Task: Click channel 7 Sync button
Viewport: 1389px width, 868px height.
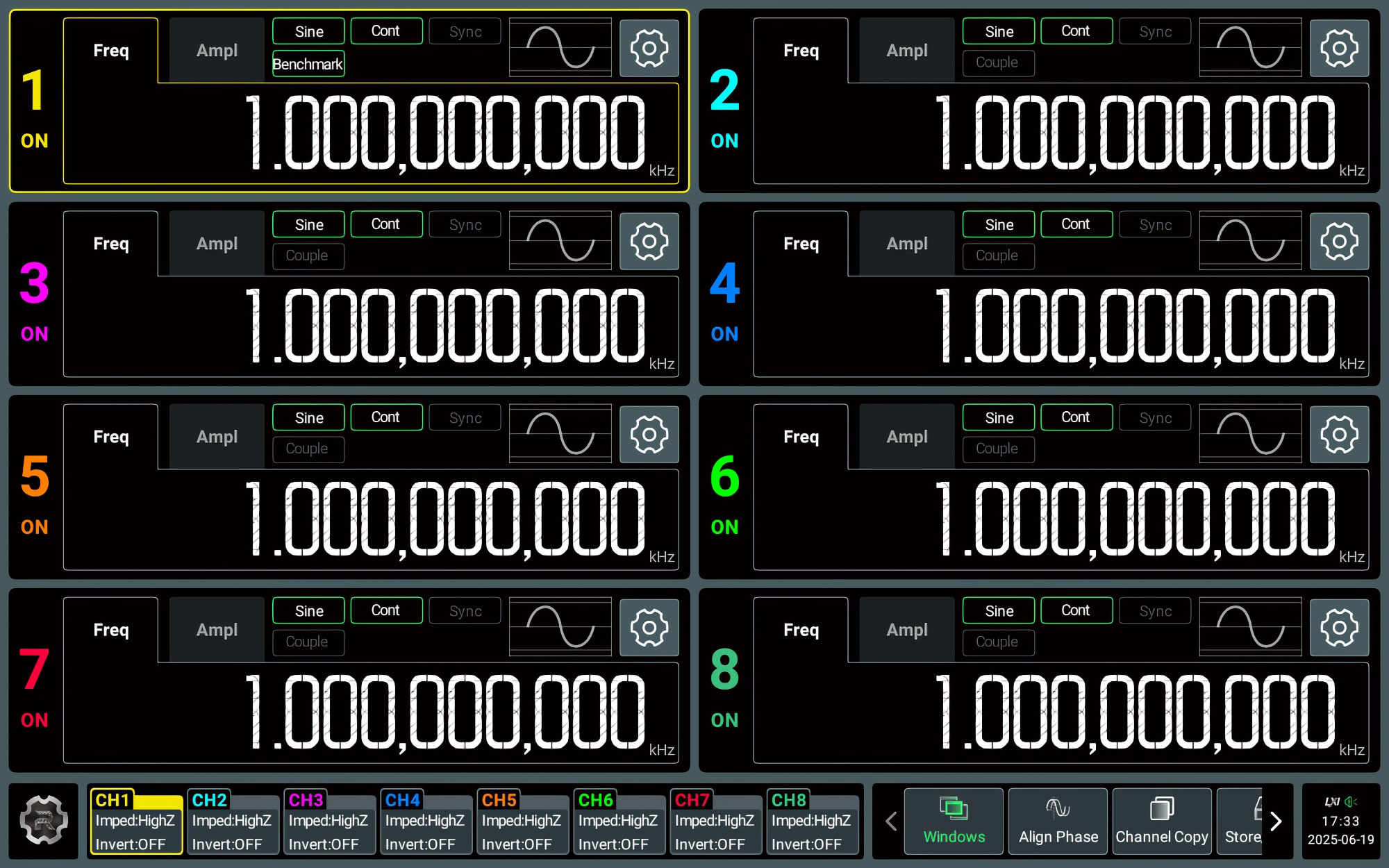Action: coord(465,610)
